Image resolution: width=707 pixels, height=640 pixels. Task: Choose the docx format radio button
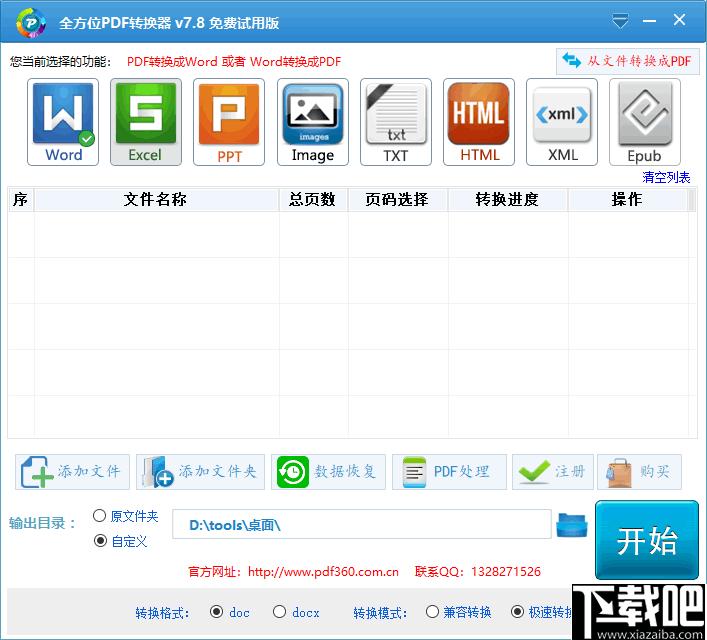280,612
